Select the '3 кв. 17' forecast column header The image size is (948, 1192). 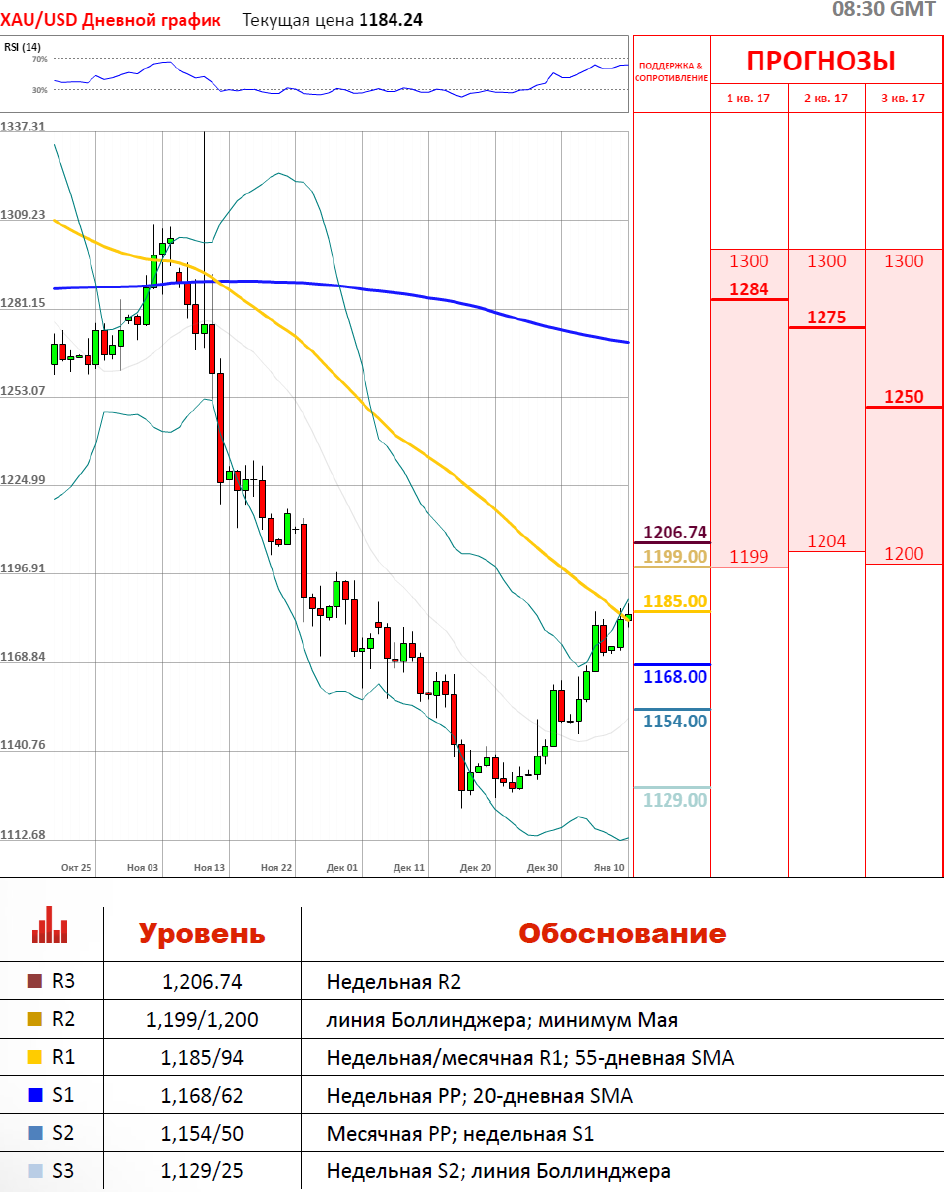(x=903, y=98)
